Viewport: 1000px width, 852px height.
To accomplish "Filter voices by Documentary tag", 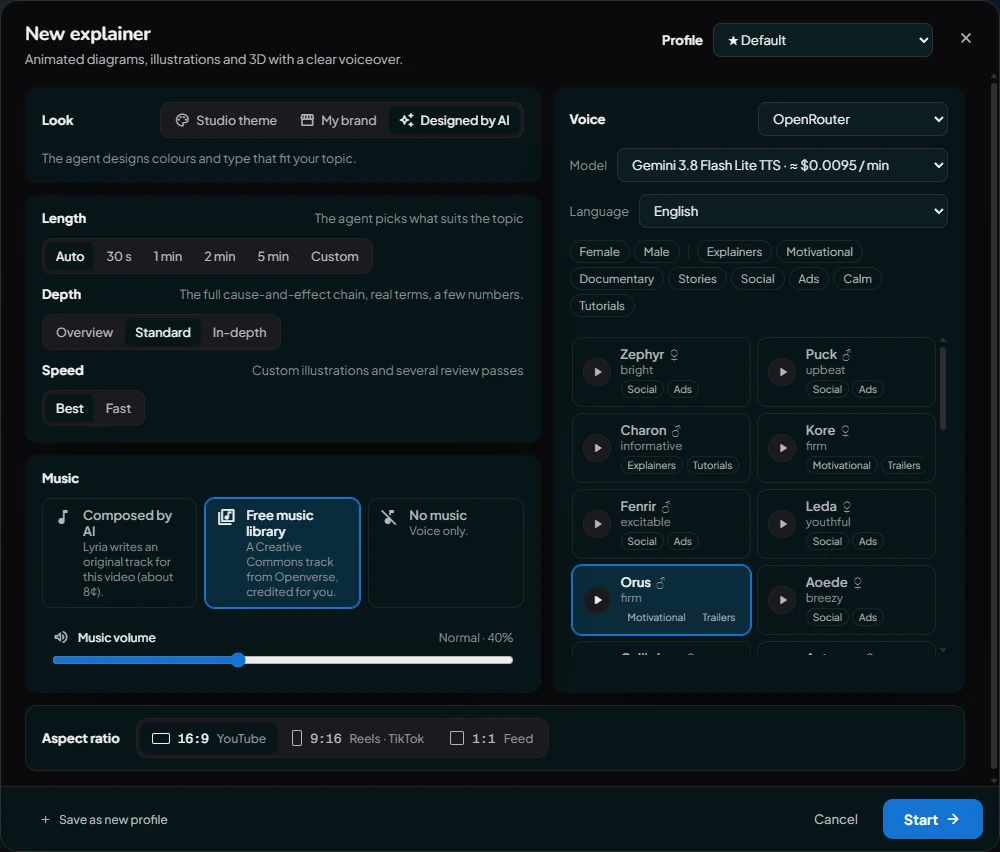I will tap(616, 279).
